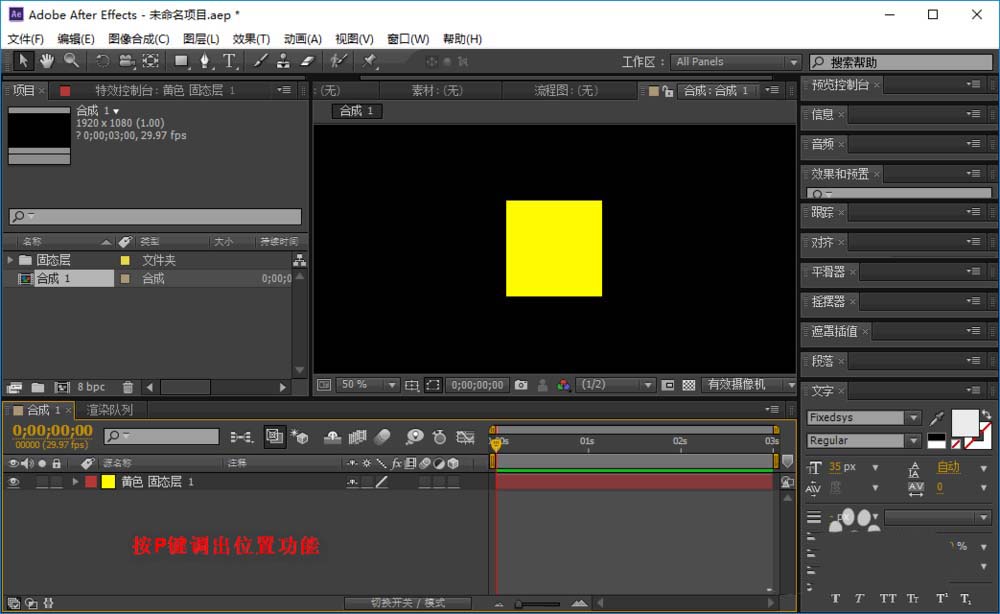This screenshot has height=614, width=1000.
Task: Click the 切换开关 / 模式 button
Action: pos(407,603)
